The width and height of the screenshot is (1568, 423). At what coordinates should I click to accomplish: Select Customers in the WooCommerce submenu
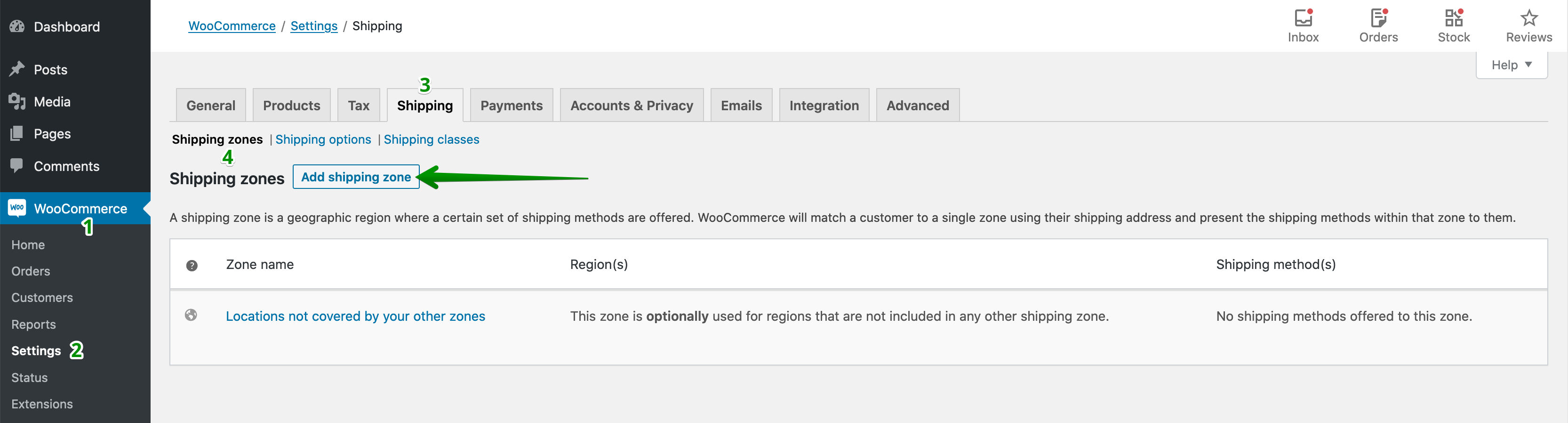coord(42,297)
